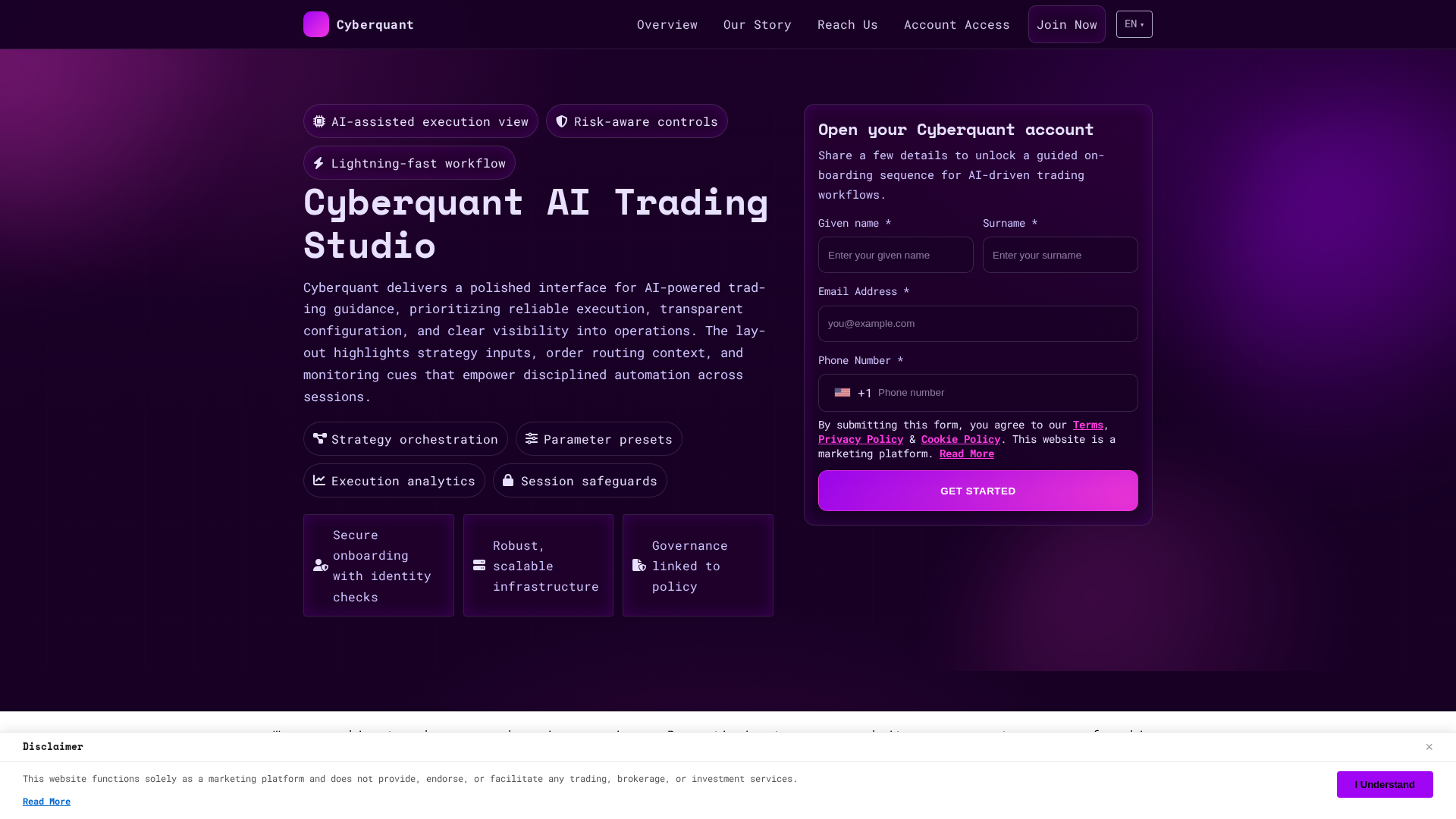Click the Cyberquant brand name
Viewport: 1456px width, 819px height.
click(375, 24)
